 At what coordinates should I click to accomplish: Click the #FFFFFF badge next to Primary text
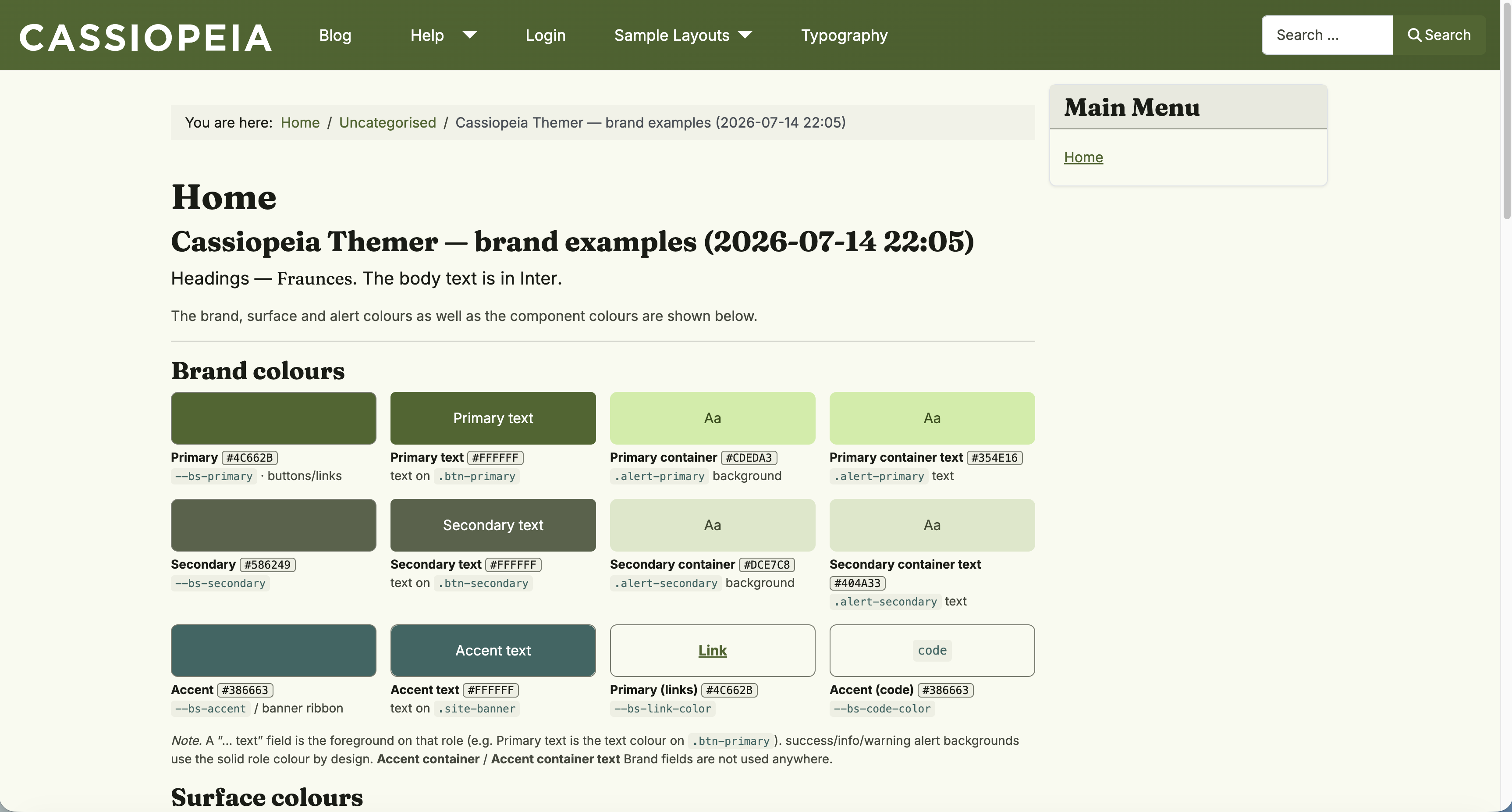point(495,457)
